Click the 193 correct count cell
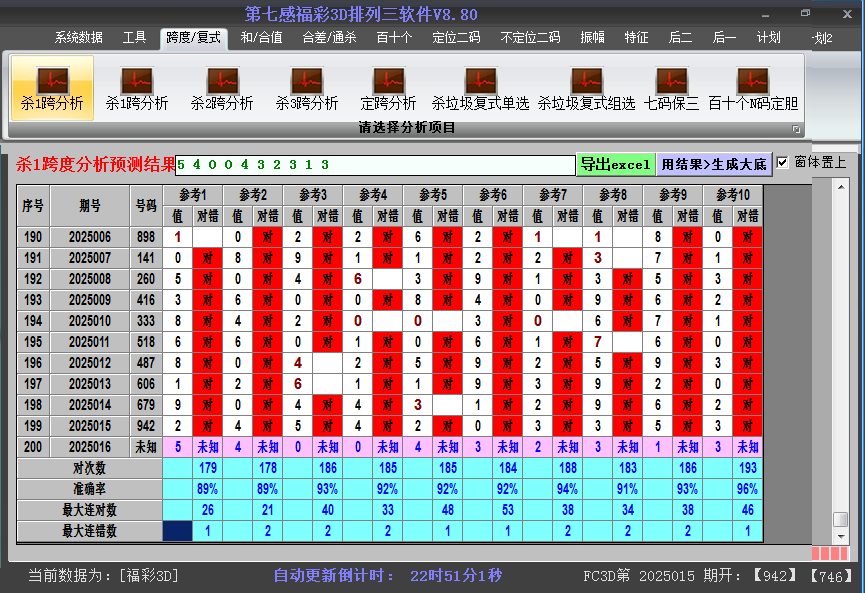 (747, 468)
